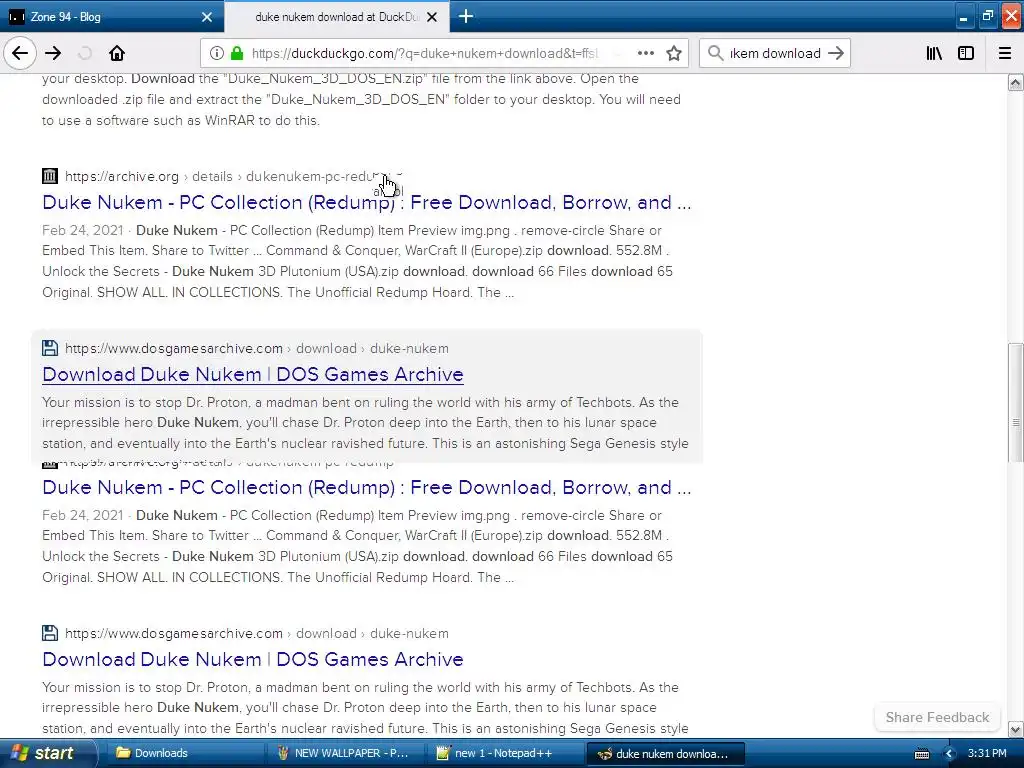The image size is (1024, 768).
Task: View the green padlock connection details
Action: (237, 53)
